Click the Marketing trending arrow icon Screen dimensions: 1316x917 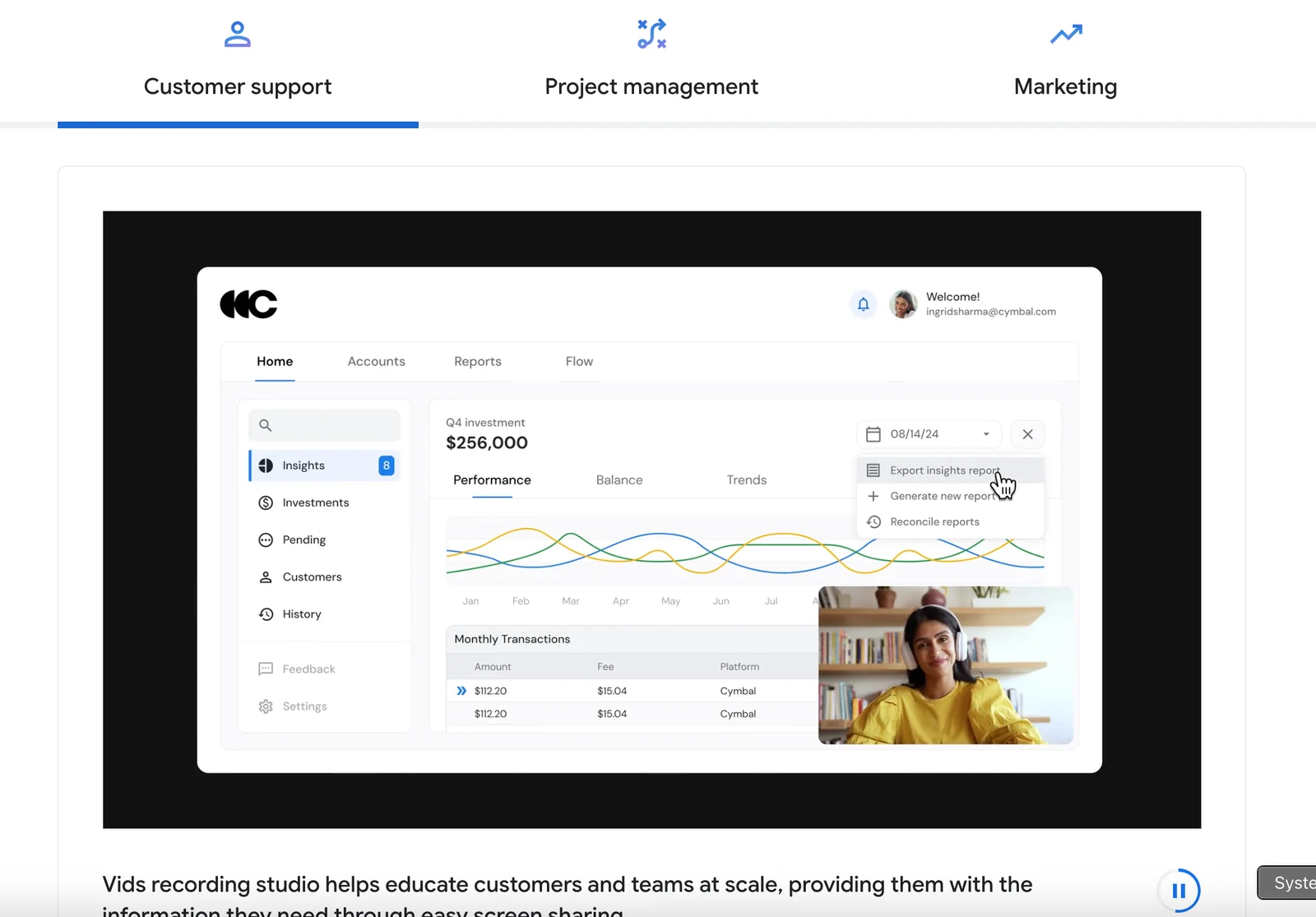tap(1066, 35)
